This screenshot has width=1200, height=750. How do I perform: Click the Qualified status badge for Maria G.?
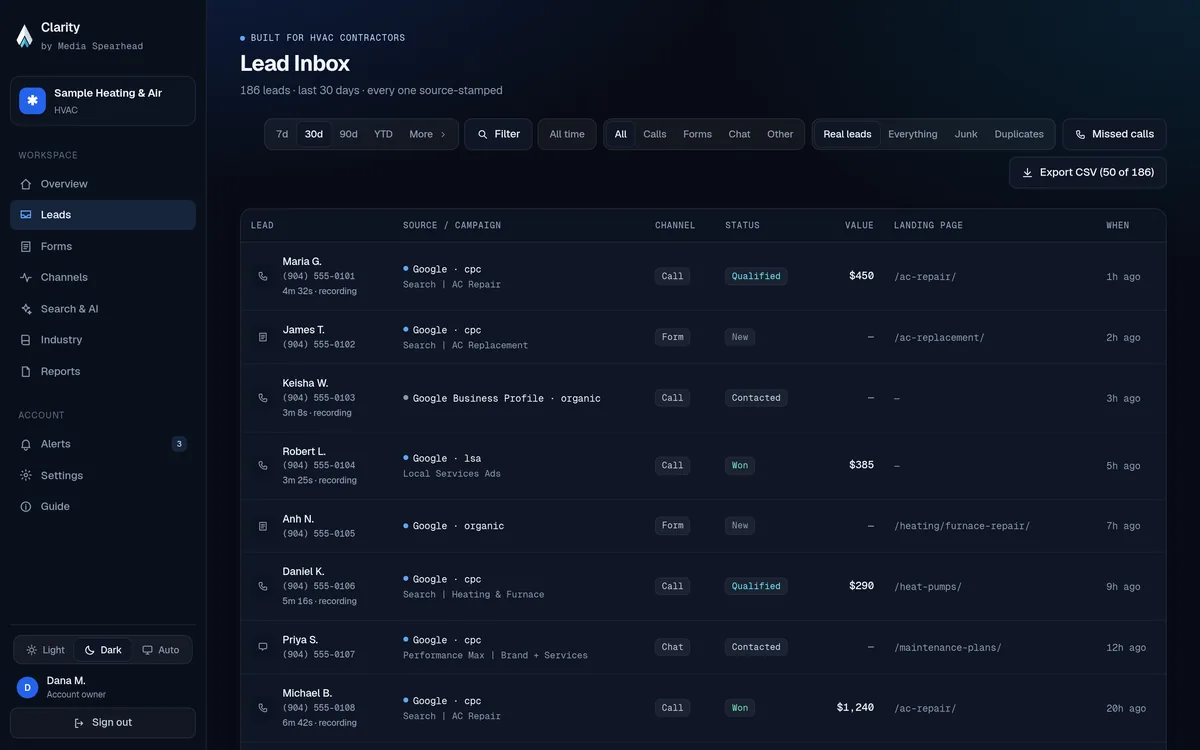point(756,276)
